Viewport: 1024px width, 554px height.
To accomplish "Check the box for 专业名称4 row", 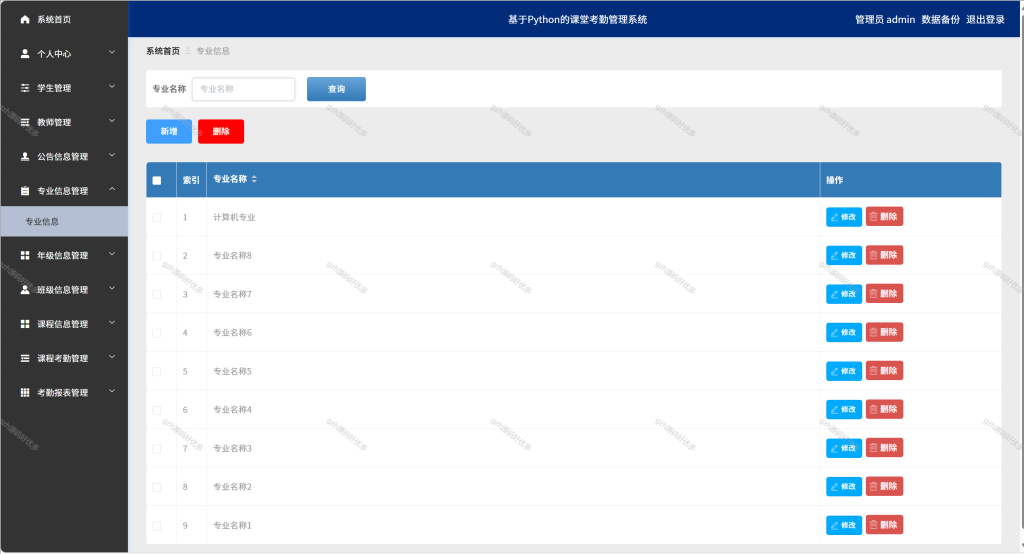I will pos(157,410).
